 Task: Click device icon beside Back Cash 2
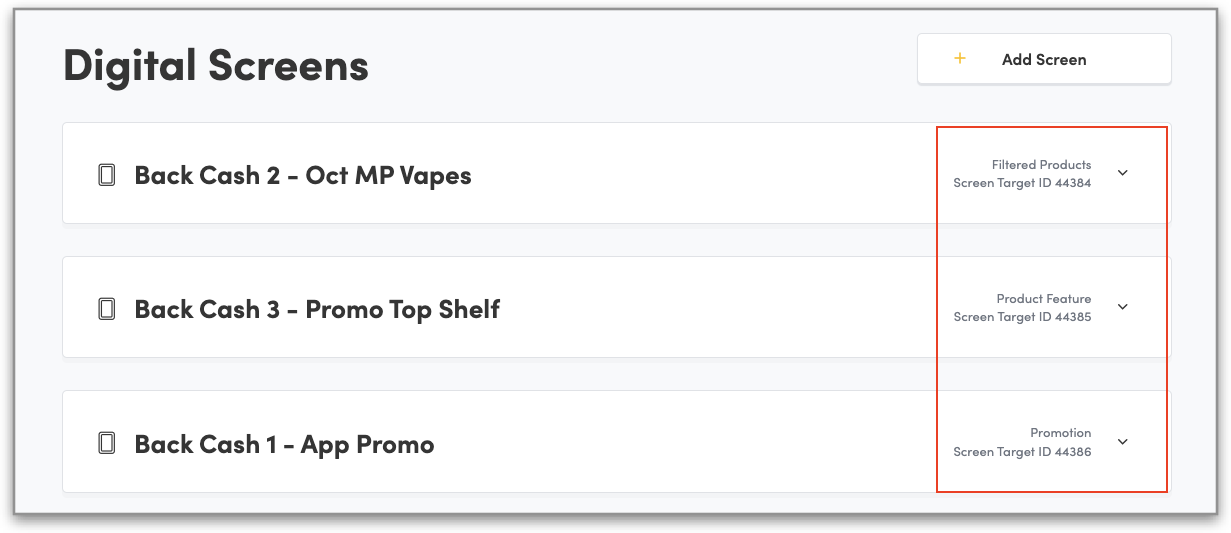click(106, 176)
